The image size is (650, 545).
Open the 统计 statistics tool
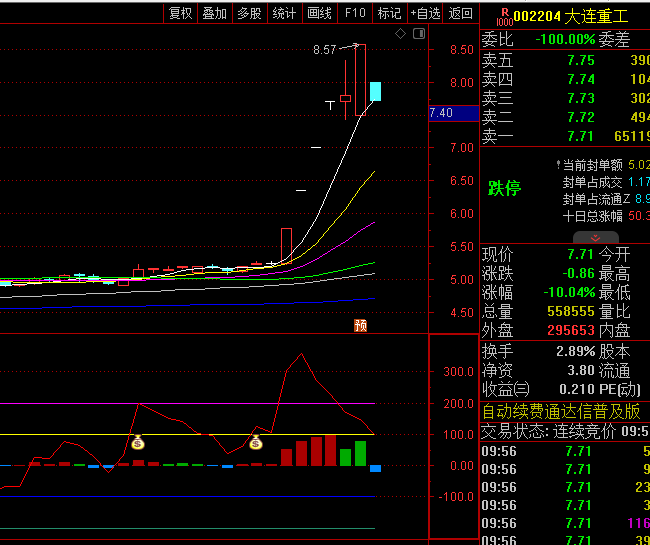[284, 13]
